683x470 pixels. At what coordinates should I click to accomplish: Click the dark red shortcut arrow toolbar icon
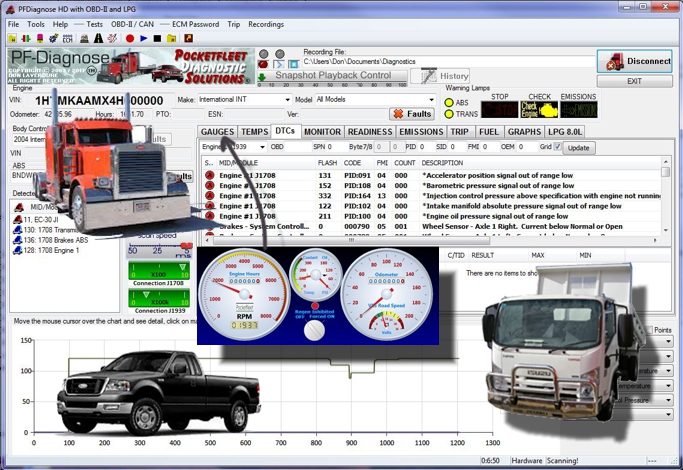pyautogui.click(x=188, y=38)
